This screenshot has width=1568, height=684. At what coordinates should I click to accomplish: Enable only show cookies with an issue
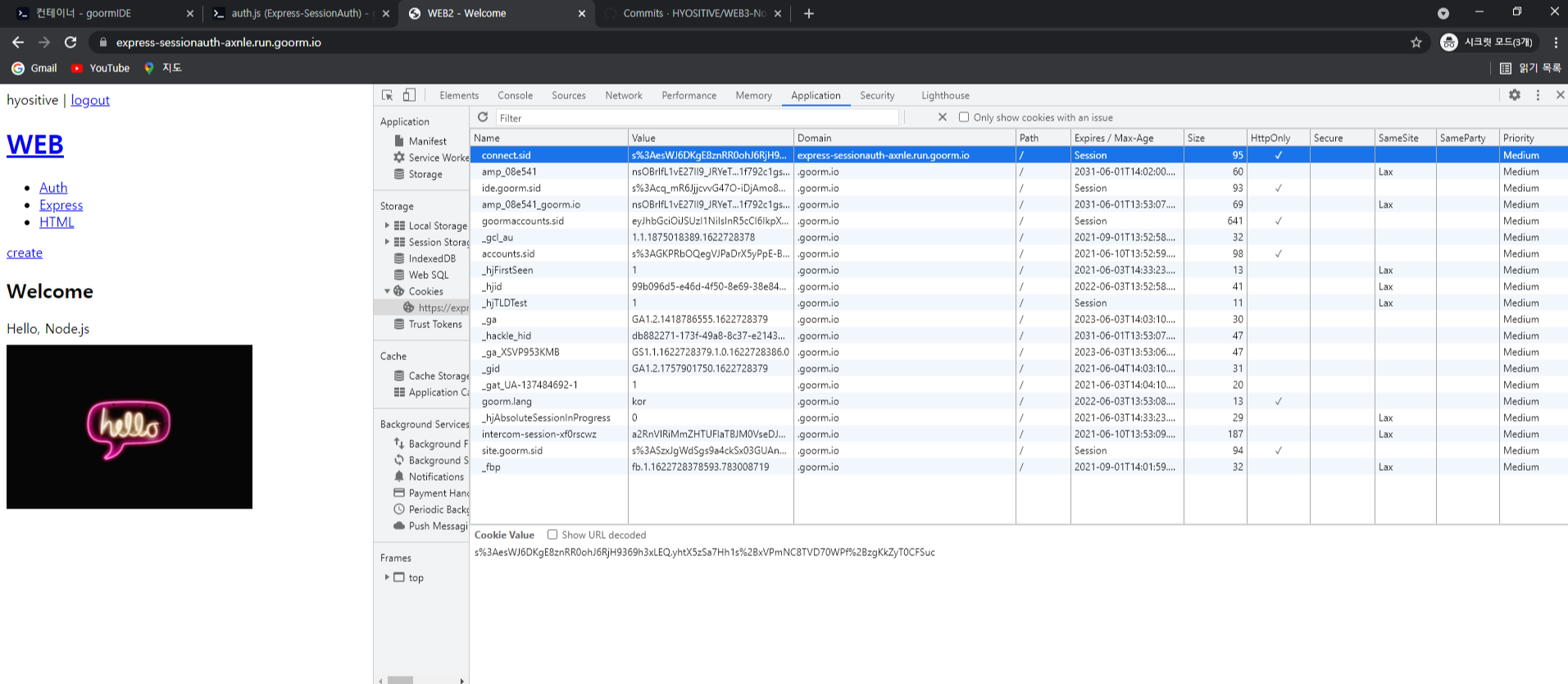tap(964, 117)
